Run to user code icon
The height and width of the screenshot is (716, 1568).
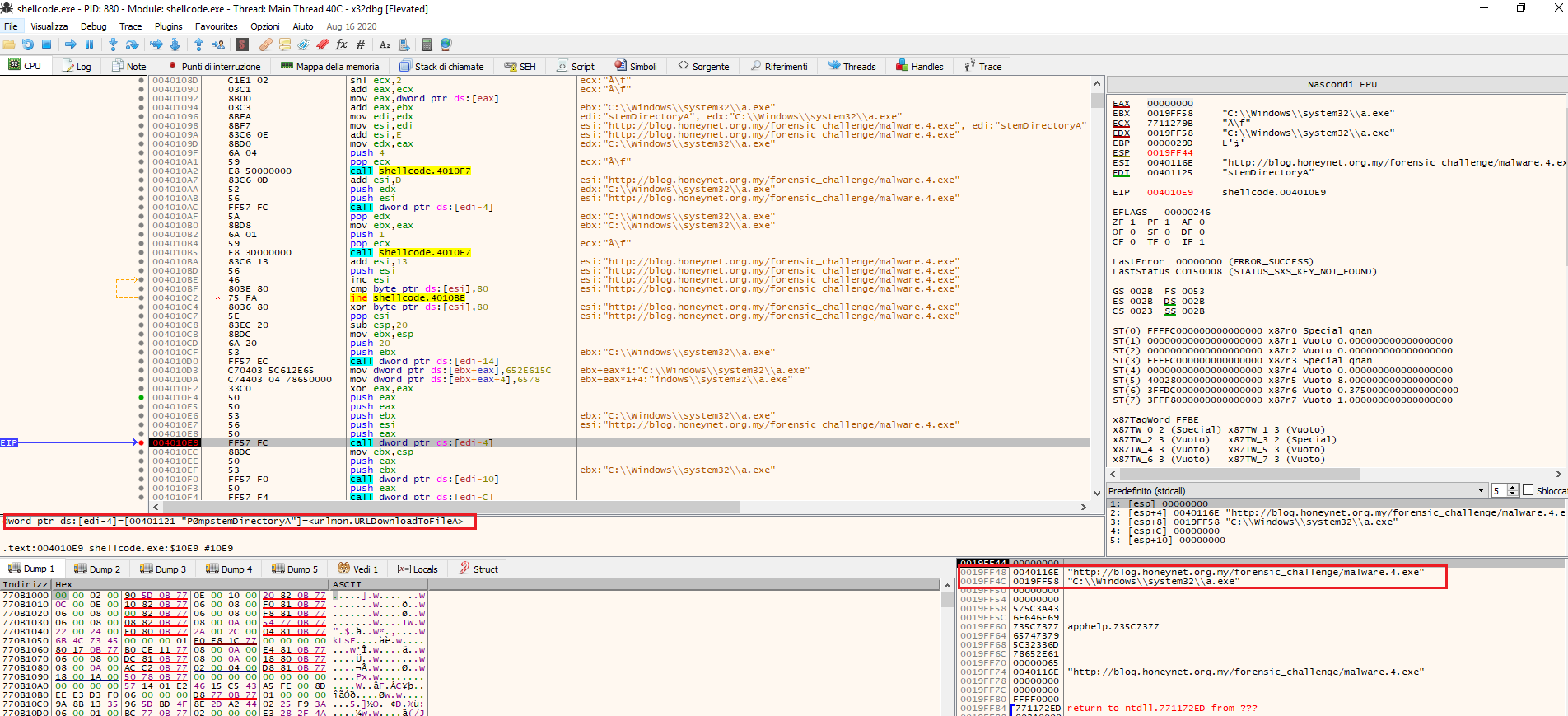tap(218, 44)
